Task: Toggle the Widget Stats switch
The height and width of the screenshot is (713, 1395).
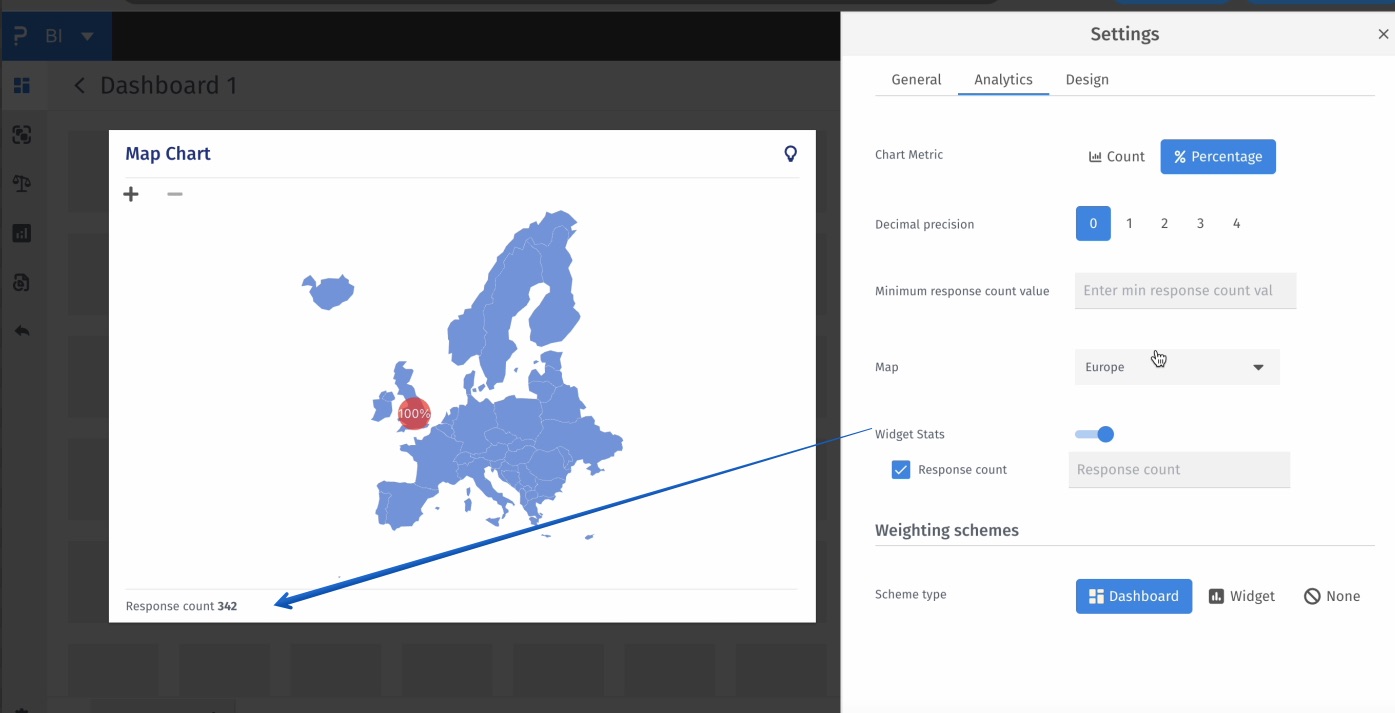Action: (x=1095, y=434)
